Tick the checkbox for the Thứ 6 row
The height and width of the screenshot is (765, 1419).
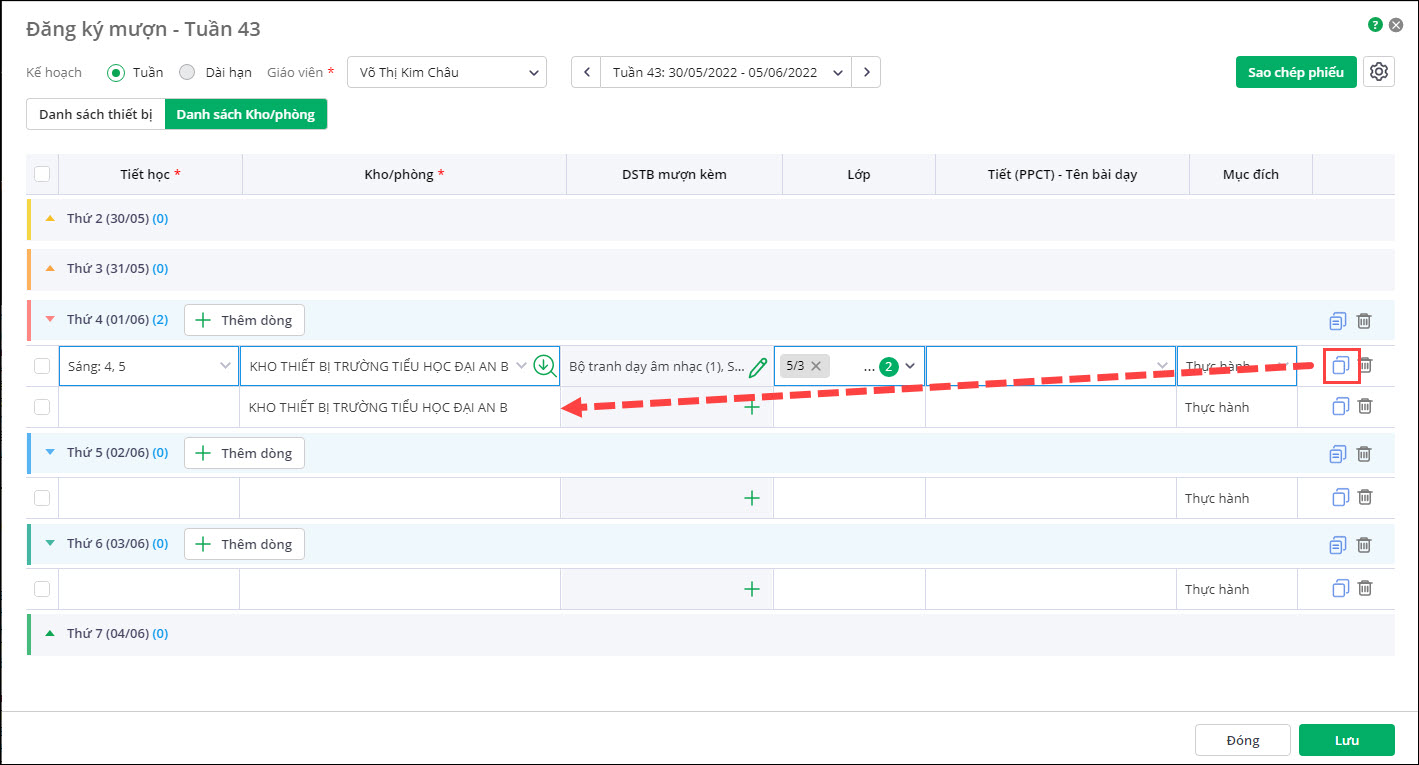click(x=42, y=589)
